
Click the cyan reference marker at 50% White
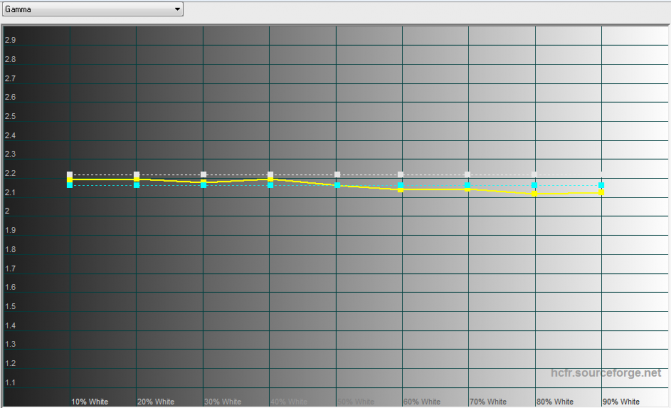(337, 185)
